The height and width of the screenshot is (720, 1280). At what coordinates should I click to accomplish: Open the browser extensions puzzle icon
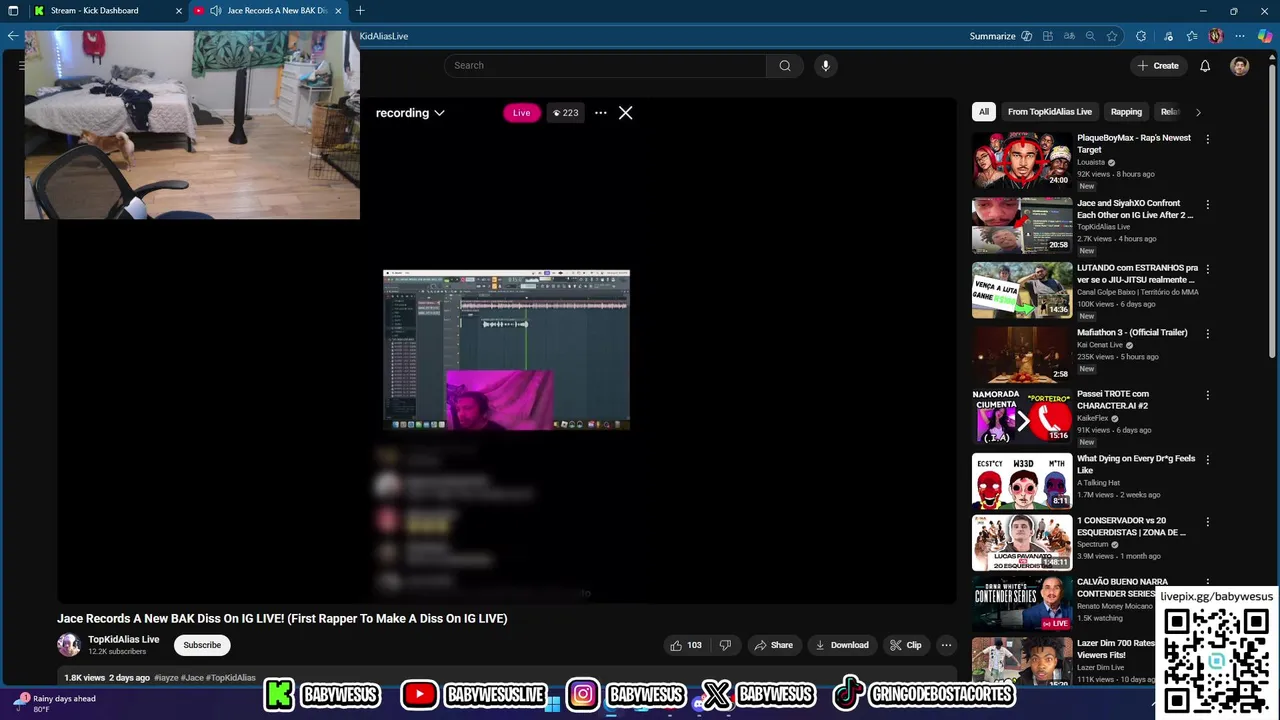1141,36
